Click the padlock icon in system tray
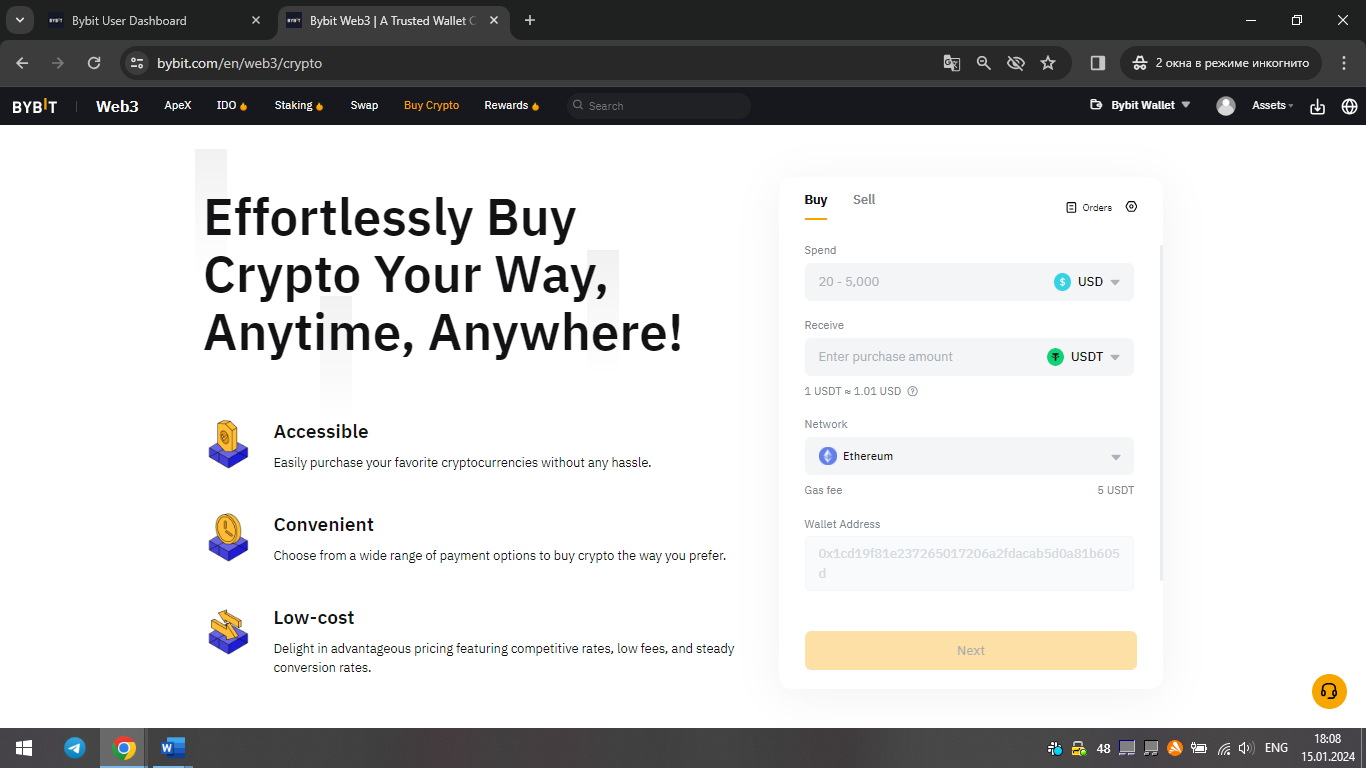The width and height of the screenshot is (1366, 768). pos(1079,748)
